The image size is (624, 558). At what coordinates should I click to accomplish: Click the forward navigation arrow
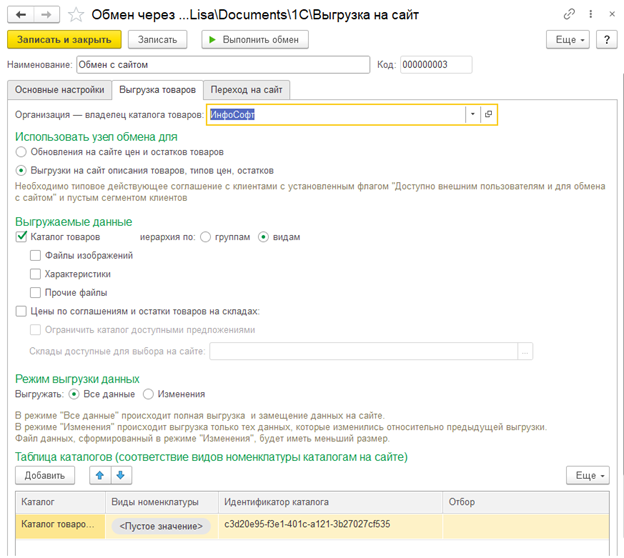pos(44,14)
